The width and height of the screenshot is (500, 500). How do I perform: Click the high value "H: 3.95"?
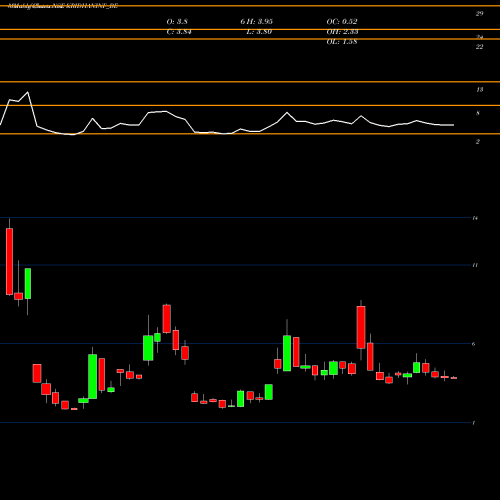[261, 22]
